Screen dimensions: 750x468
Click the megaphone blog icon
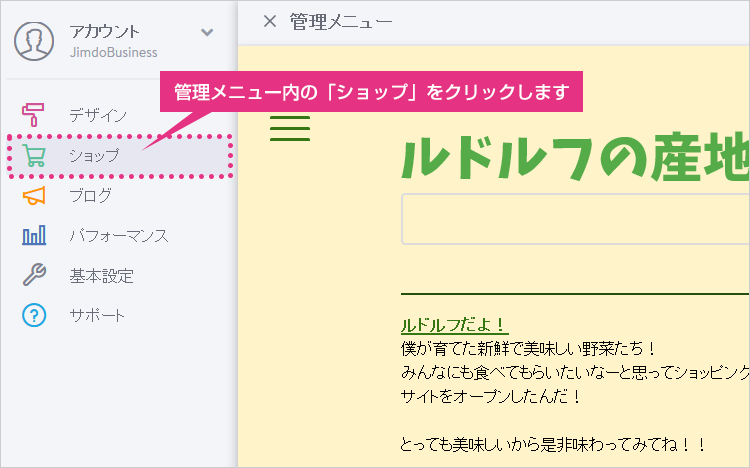coord(33,196)
